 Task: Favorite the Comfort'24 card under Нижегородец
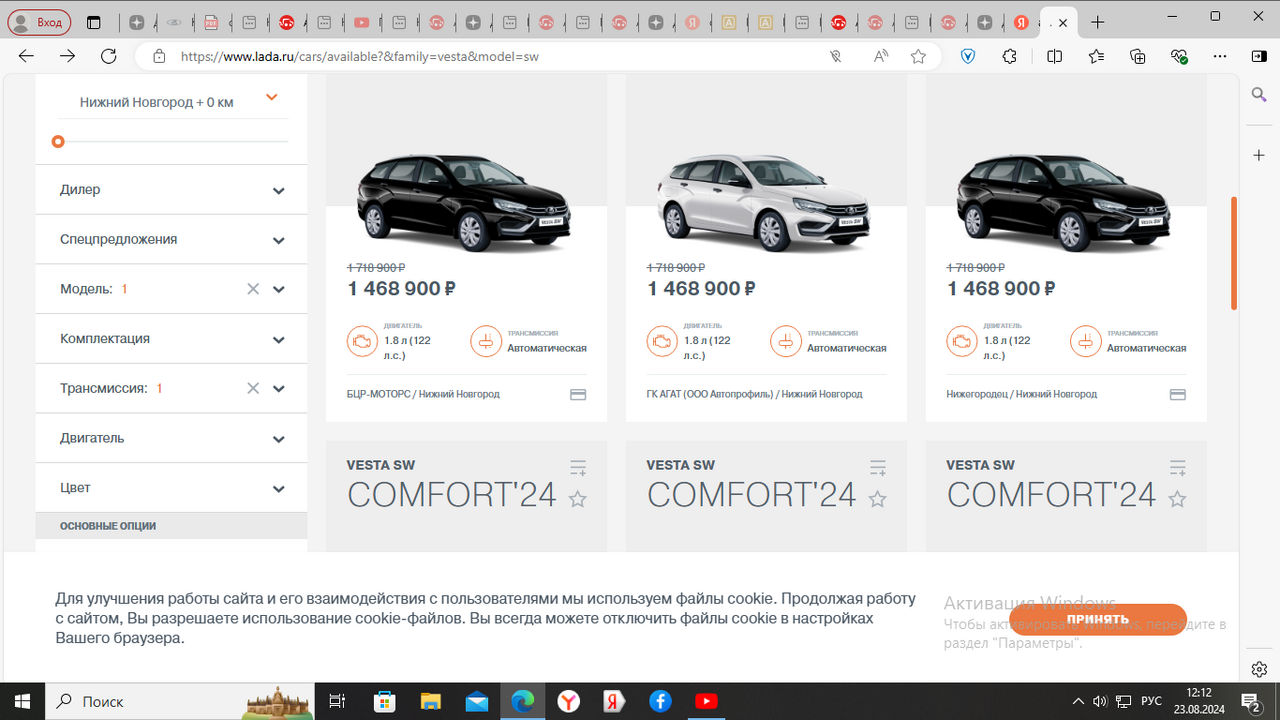[1178, 499]
